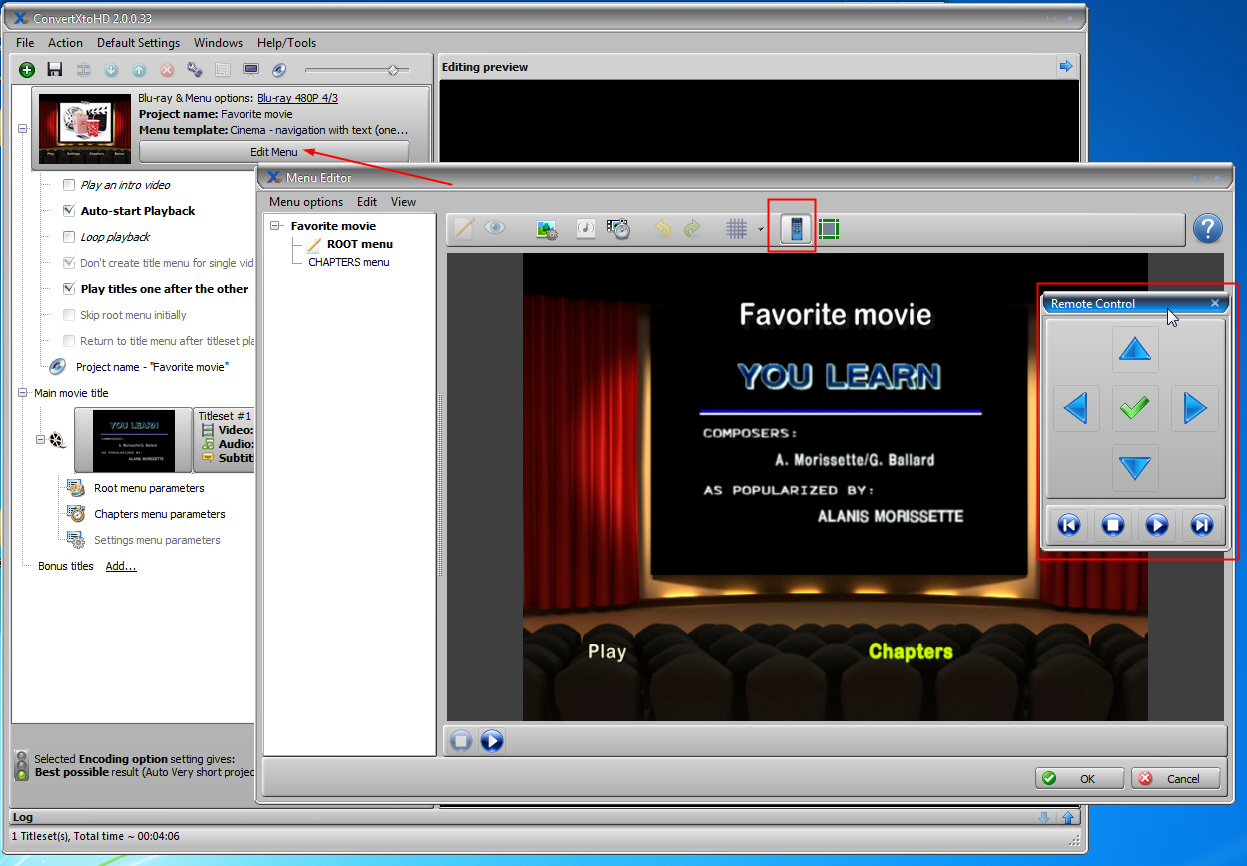The image size is (1247, 866).
Task: Click the Remote Control green checkmark
Action: coord(1135,408)
